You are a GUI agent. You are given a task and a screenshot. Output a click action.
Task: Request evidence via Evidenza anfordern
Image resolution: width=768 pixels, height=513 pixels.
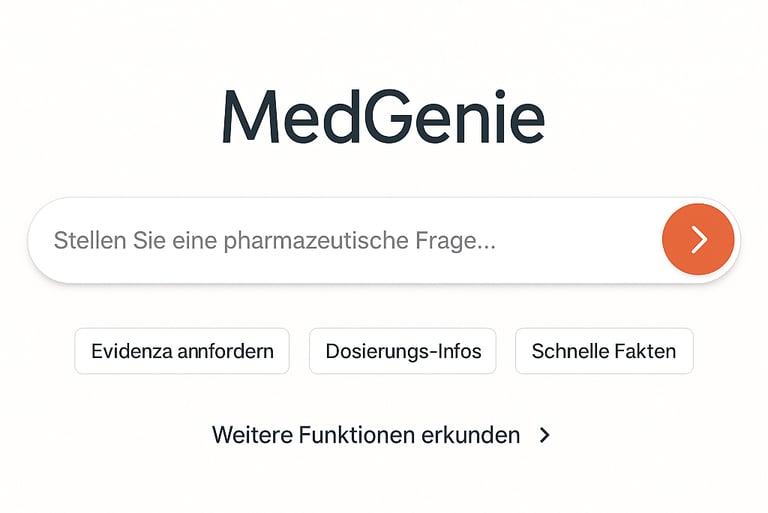[x=182, y=351]
